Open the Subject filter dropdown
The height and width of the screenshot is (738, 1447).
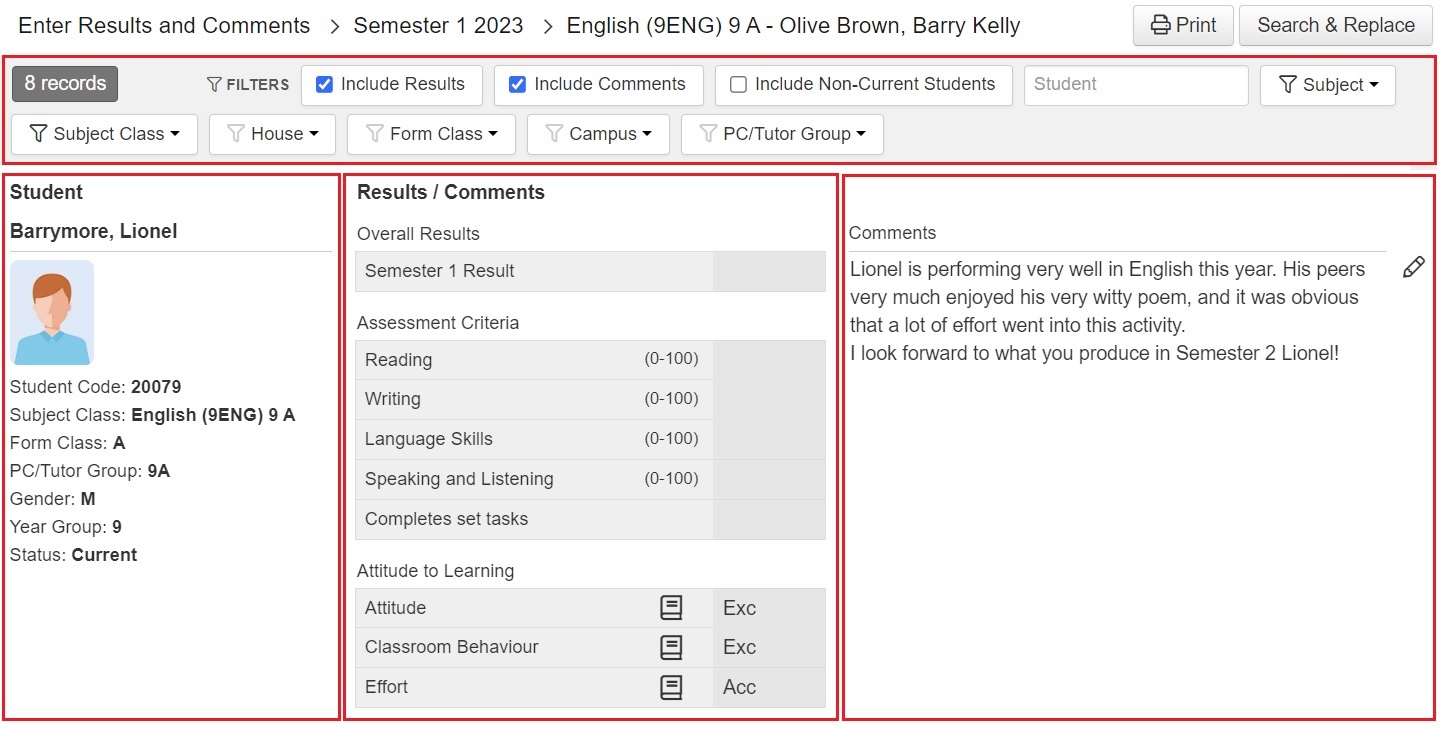(x=1327, y=85)
